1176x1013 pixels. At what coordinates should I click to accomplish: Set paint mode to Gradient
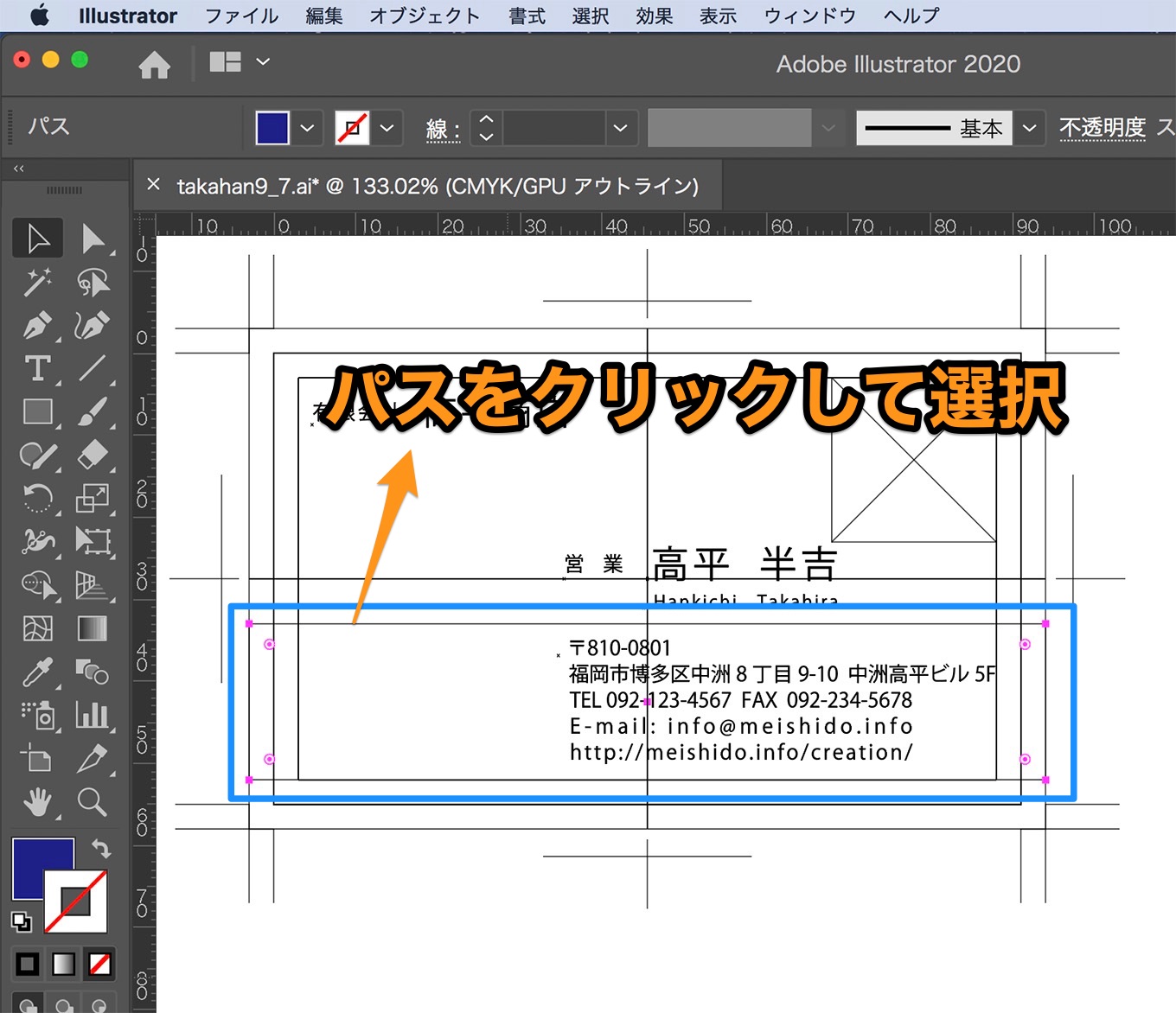click(64, 963)
